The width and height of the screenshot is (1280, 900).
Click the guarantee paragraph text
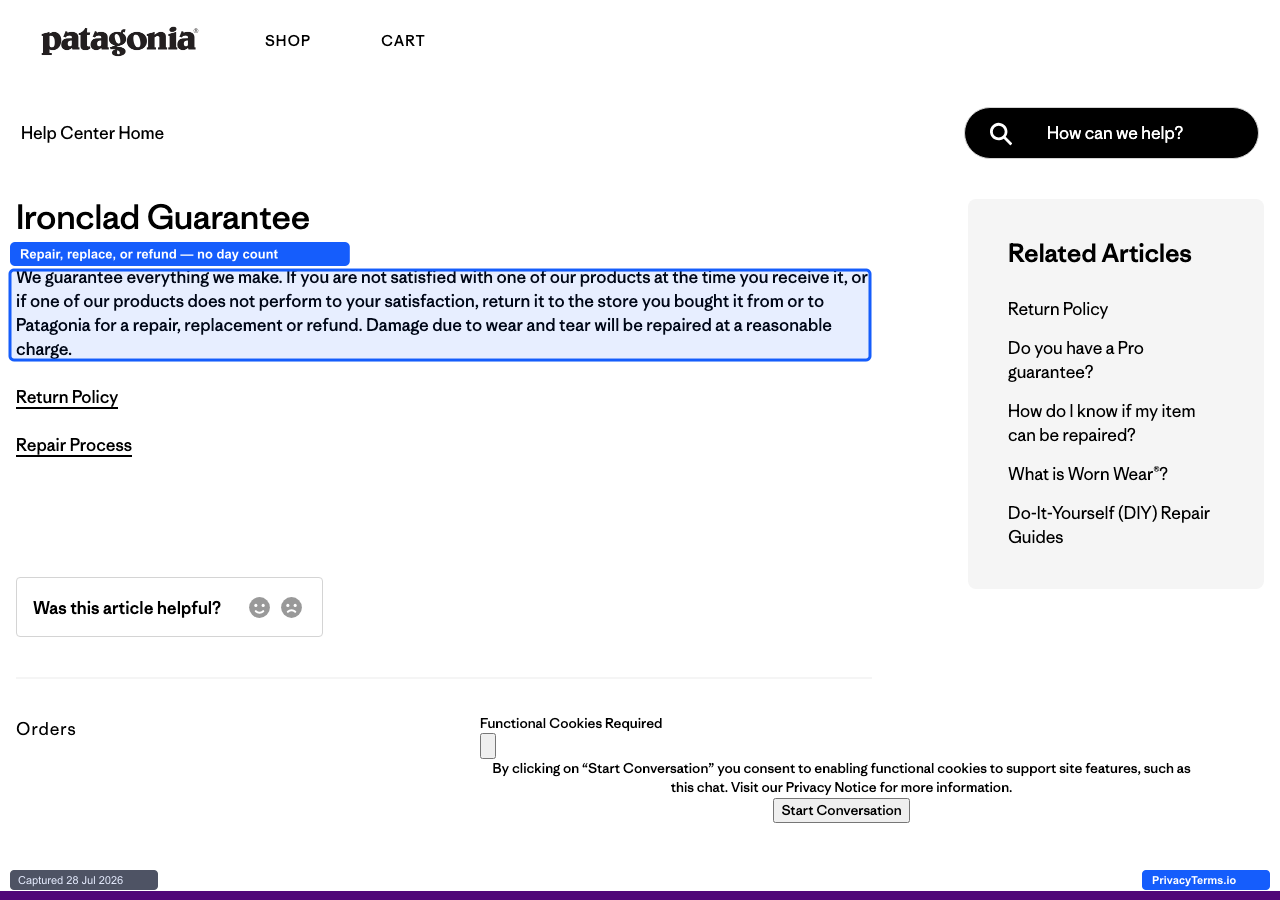click(x=440, y=314)
